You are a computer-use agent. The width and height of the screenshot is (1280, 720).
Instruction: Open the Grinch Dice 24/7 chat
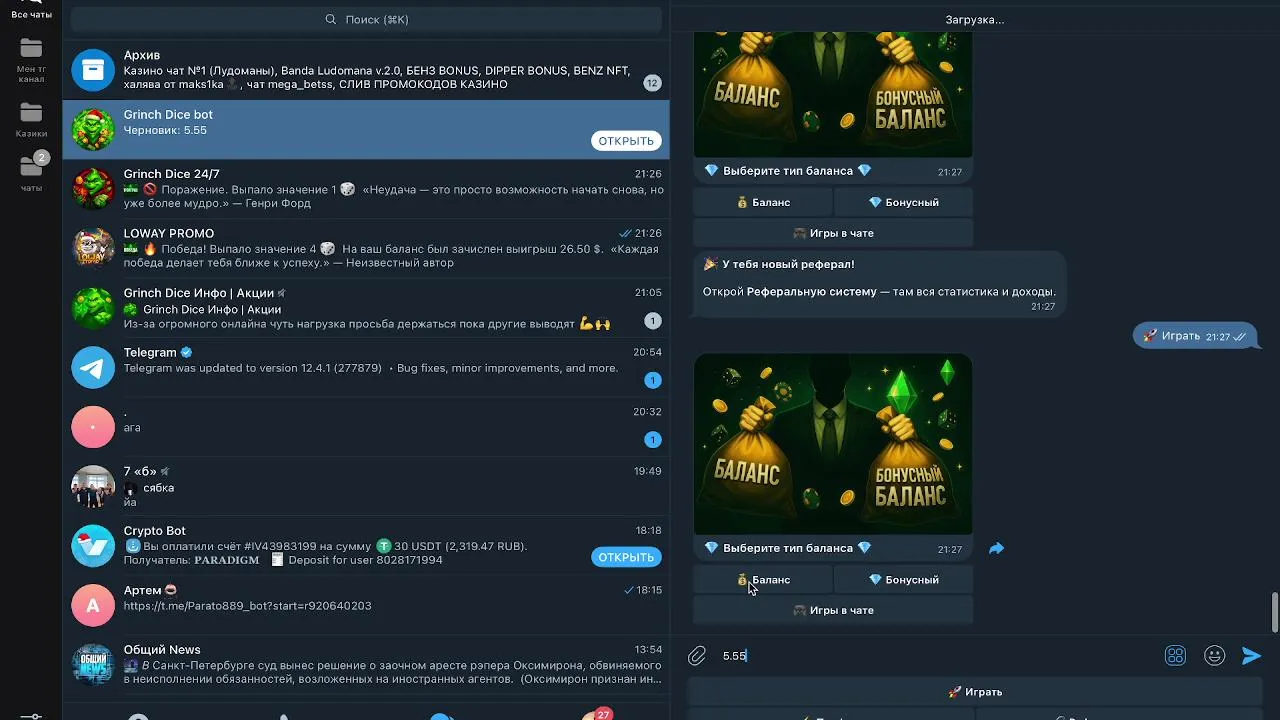click(x=366, y=188)
